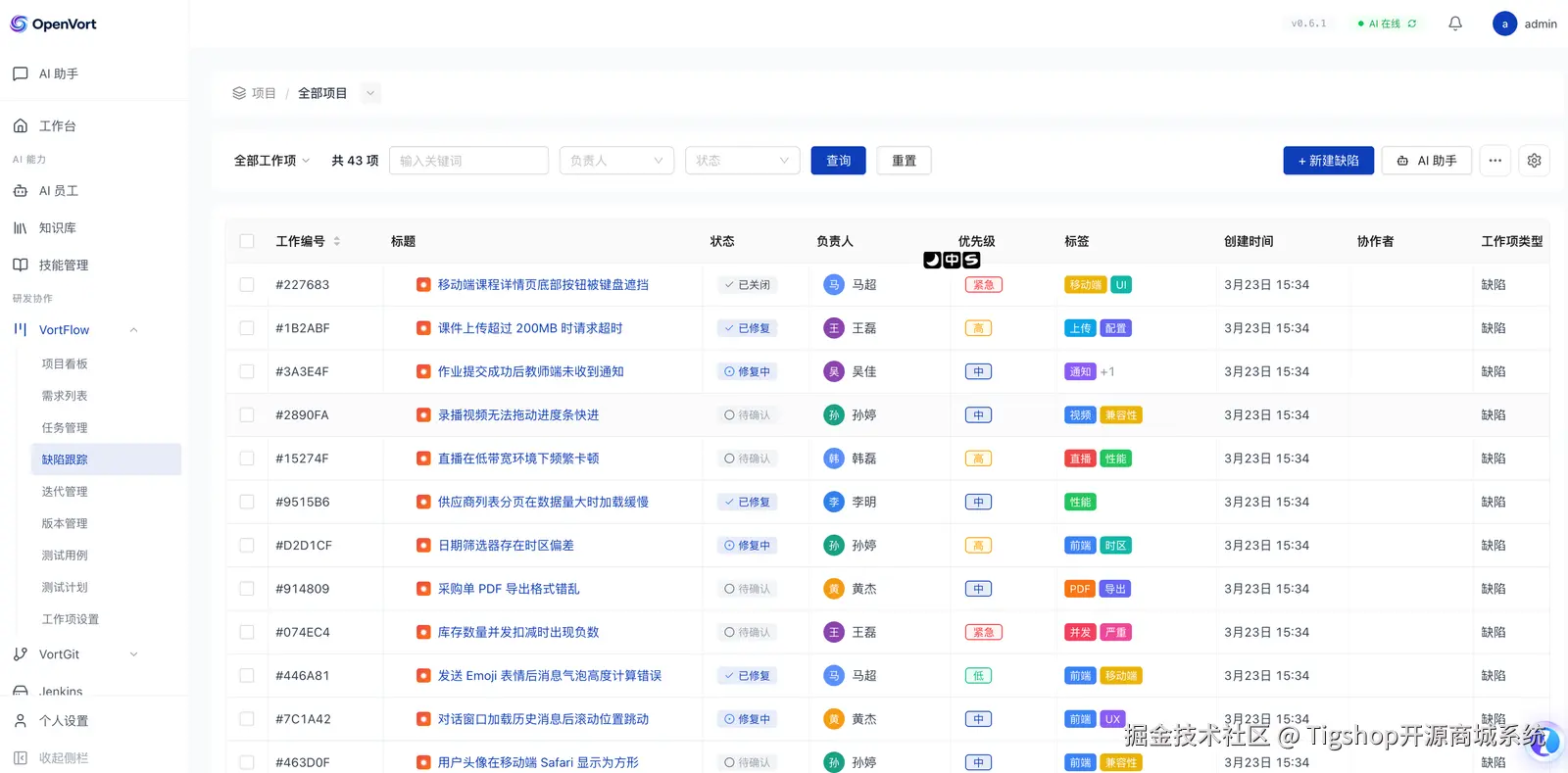Click the +1 tag overflow in #3A3E4F
This screenshot has height=773, width=1568.
[1107, 371]
